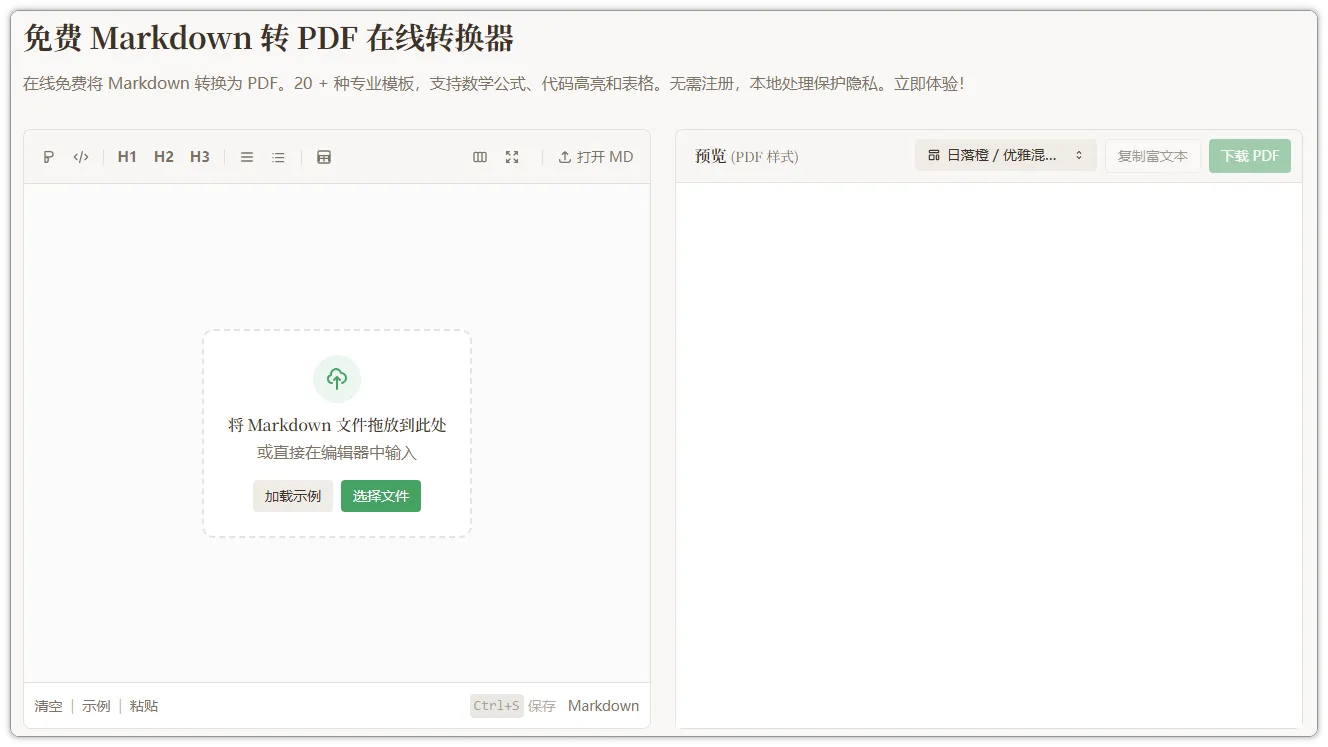Download the PDF with 下载 PDF button
Image resolution: width=1328 pixels, height=747 pixels.
coord(1249,155)
